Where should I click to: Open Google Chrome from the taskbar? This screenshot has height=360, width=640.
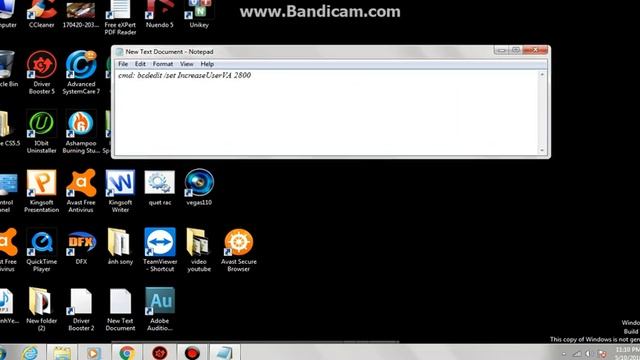[127, 353]
